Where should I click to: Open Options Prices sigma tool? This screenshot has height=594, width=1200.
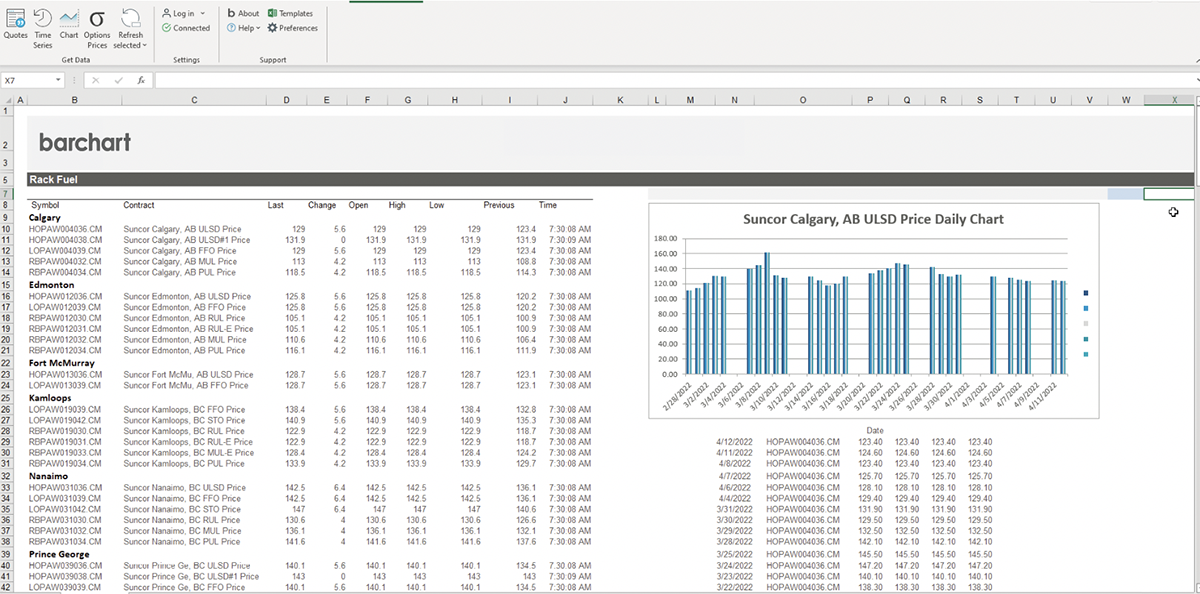97,27
